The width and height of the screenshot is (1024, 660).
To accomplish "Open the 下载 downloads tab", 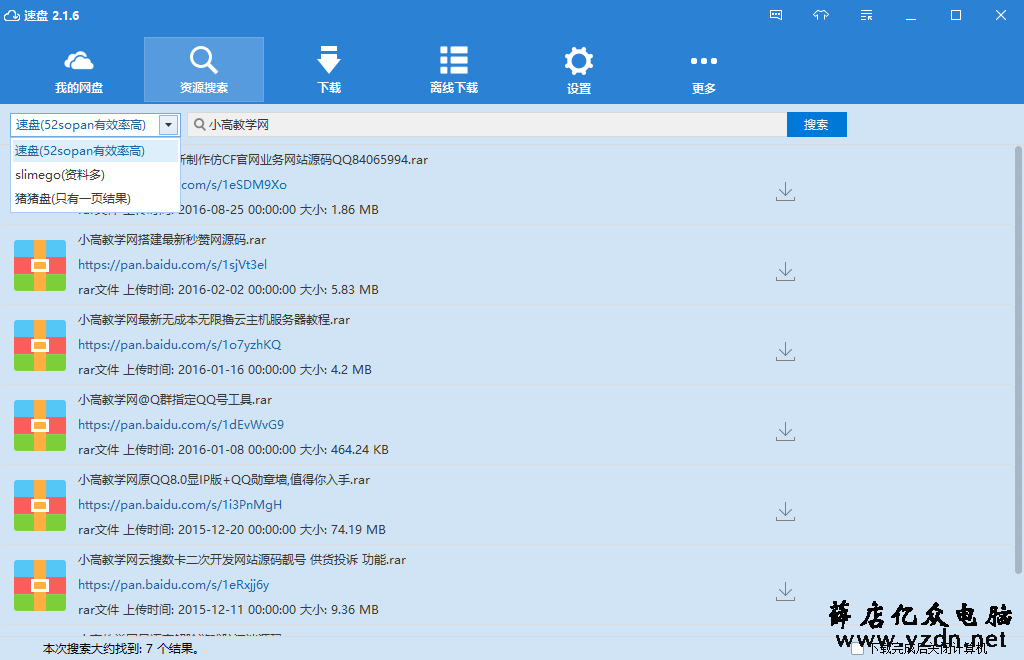I will click(x=328, y=70).
